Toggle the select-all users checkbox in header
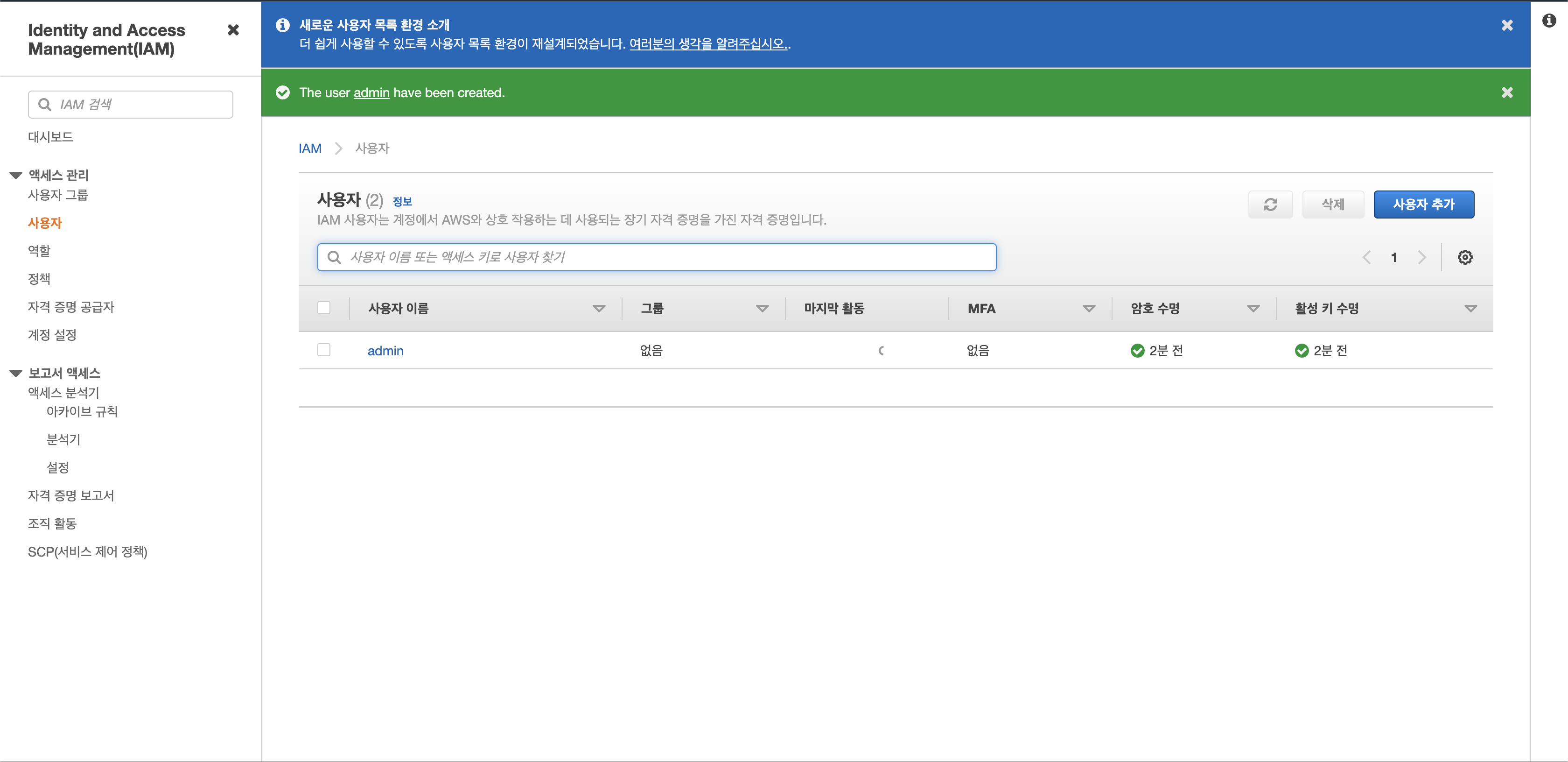 click(324, 308)
